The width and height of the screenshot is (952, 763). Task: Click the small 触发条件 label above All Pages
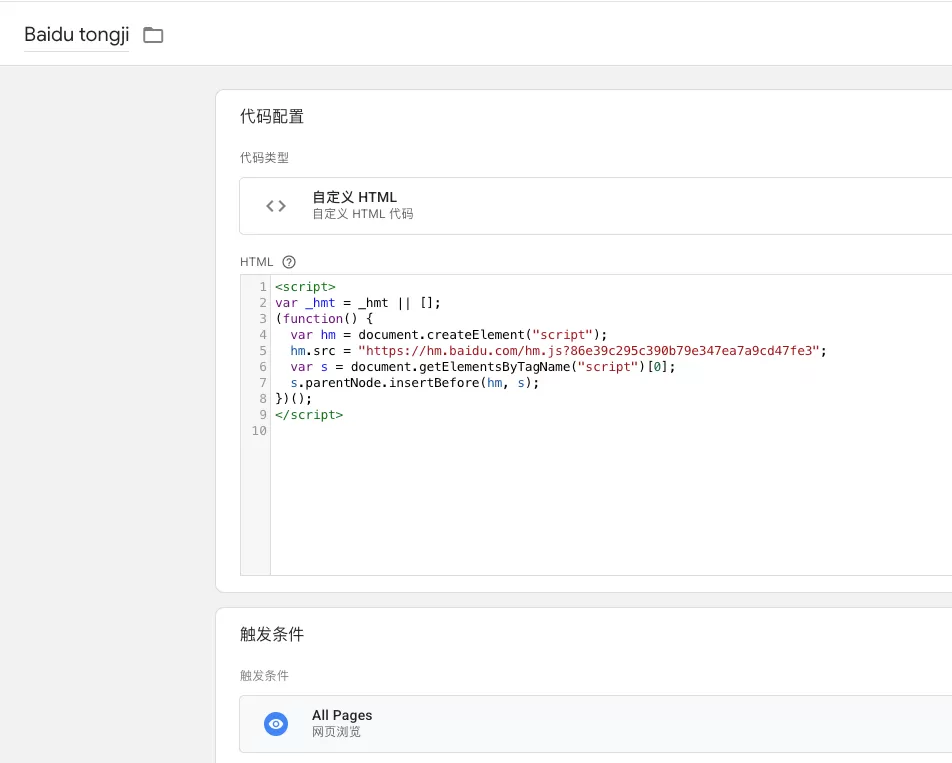(x=264, y=676)
